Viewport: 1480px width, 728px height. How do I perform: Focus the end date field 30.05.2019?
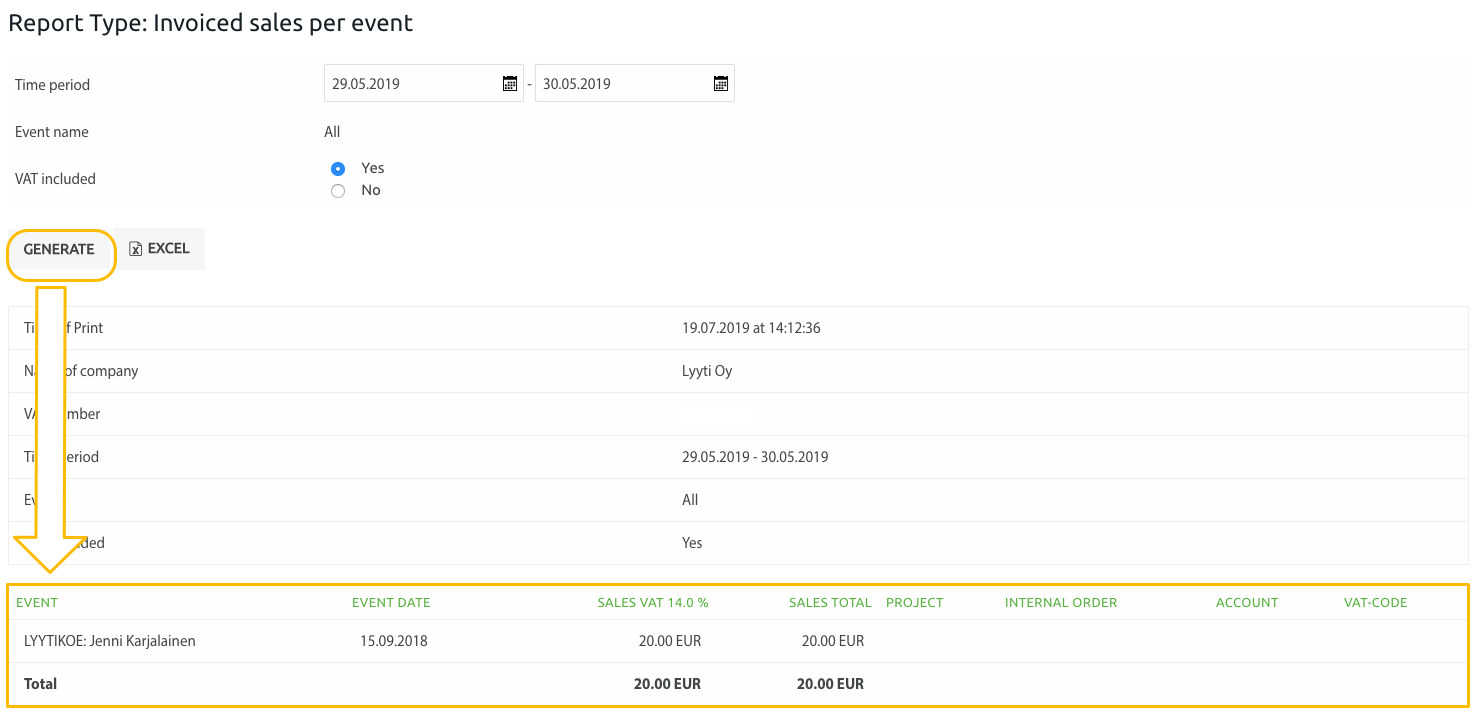pyautogui.click(x=635, y=84)
